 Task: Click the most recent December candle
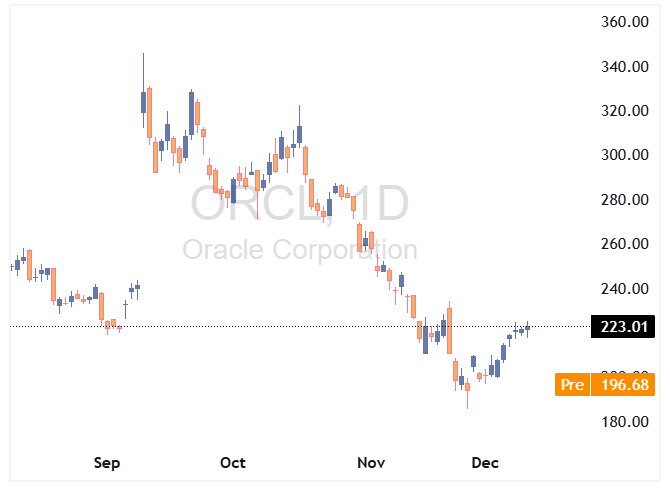tap(527, 328)
